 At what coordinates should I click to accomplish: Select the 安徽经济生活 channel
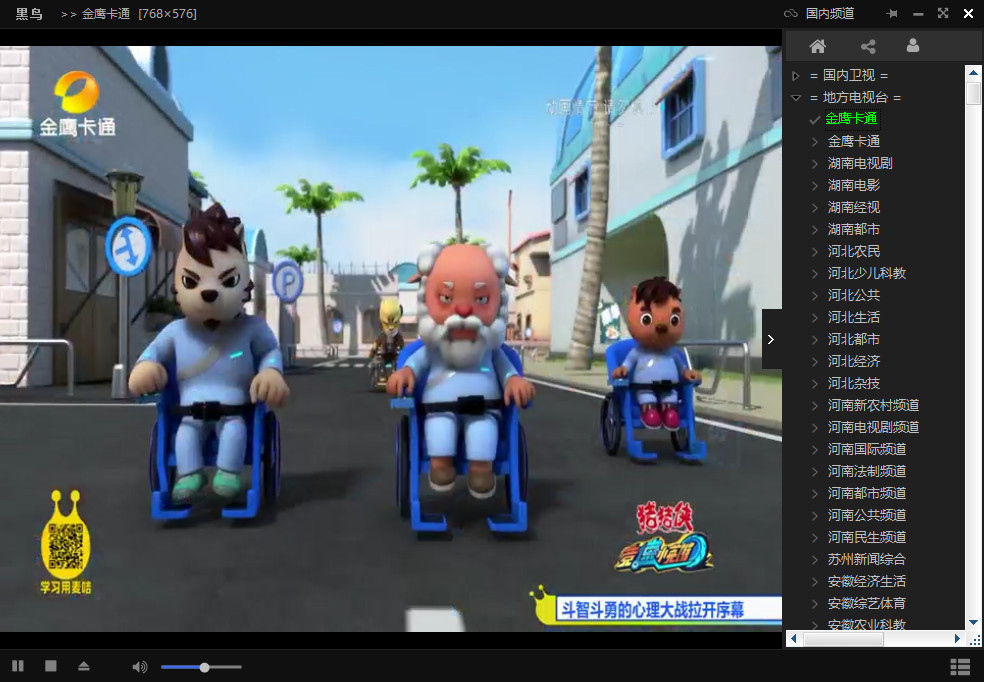(867, 581)
